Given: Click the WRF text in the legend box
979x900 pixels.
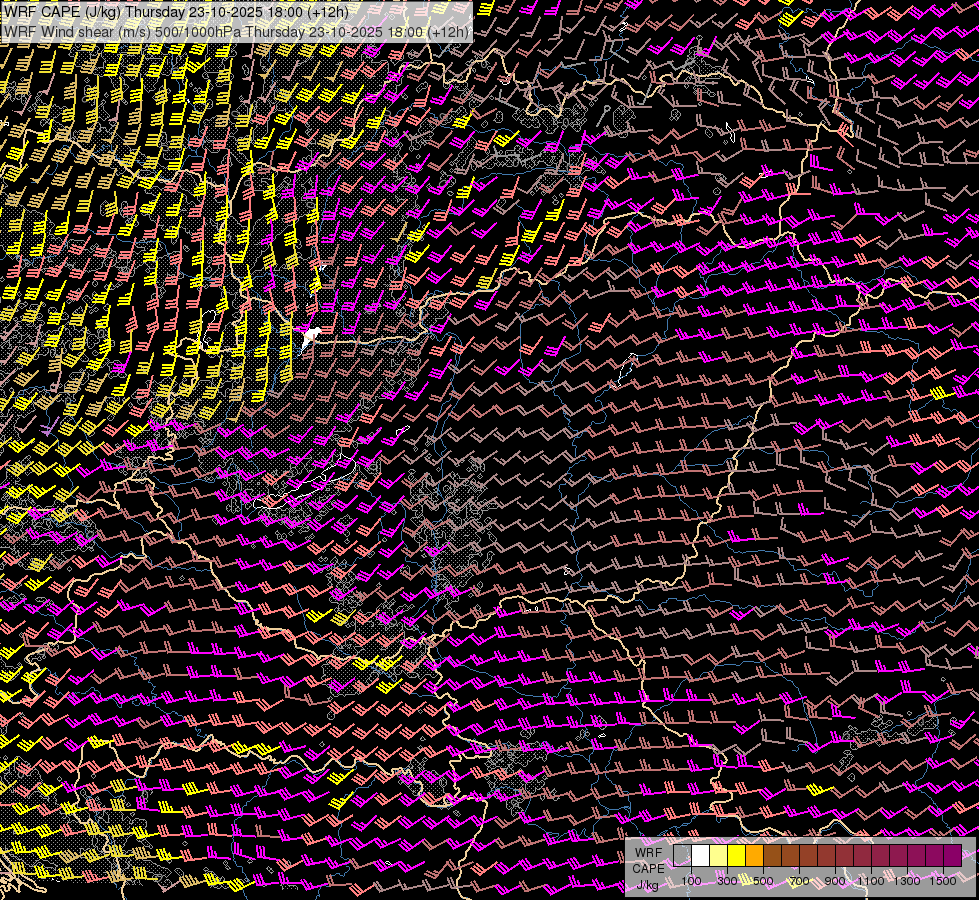Looking at the screenshot, I should 647,853.
